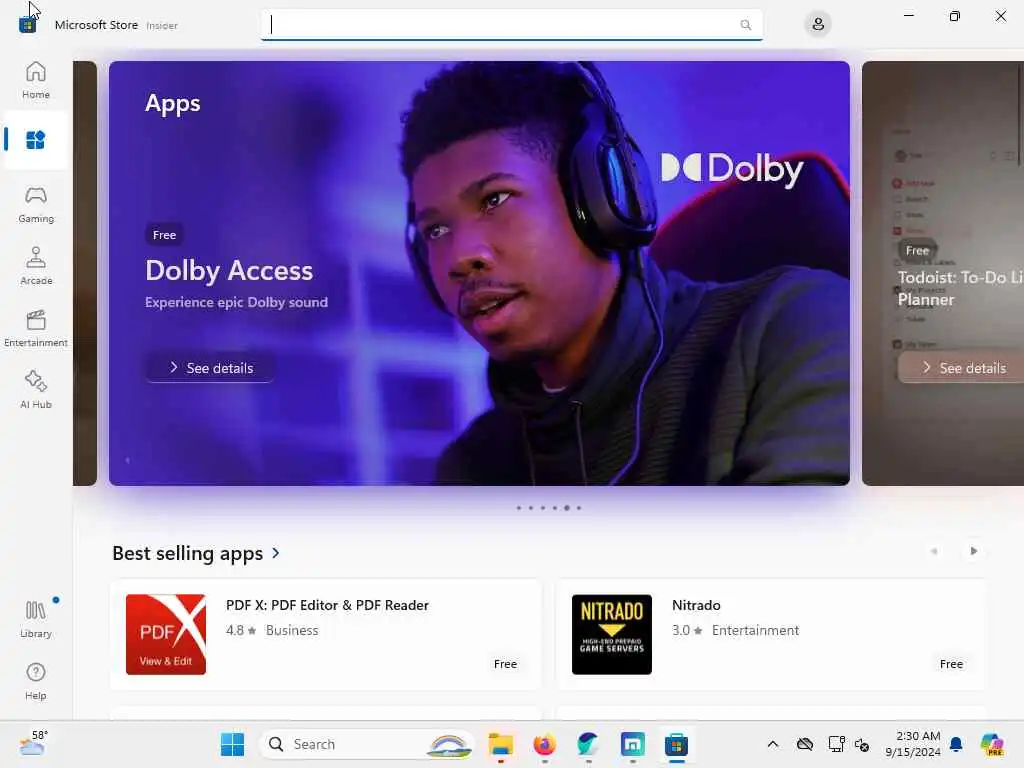Open the Nitrado app title
The width and height of the screenshot is (1024, 768).
click(x=696, y=605)
